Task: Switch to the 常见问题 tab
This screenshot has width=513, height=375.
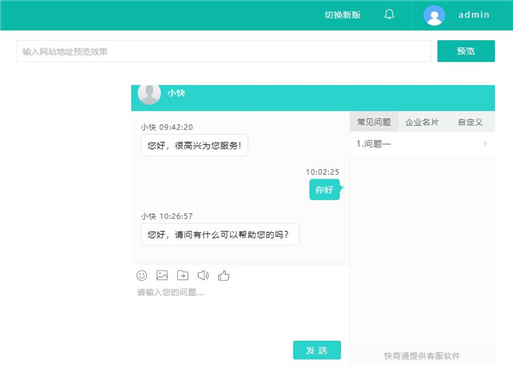Action: pos(374,122)
